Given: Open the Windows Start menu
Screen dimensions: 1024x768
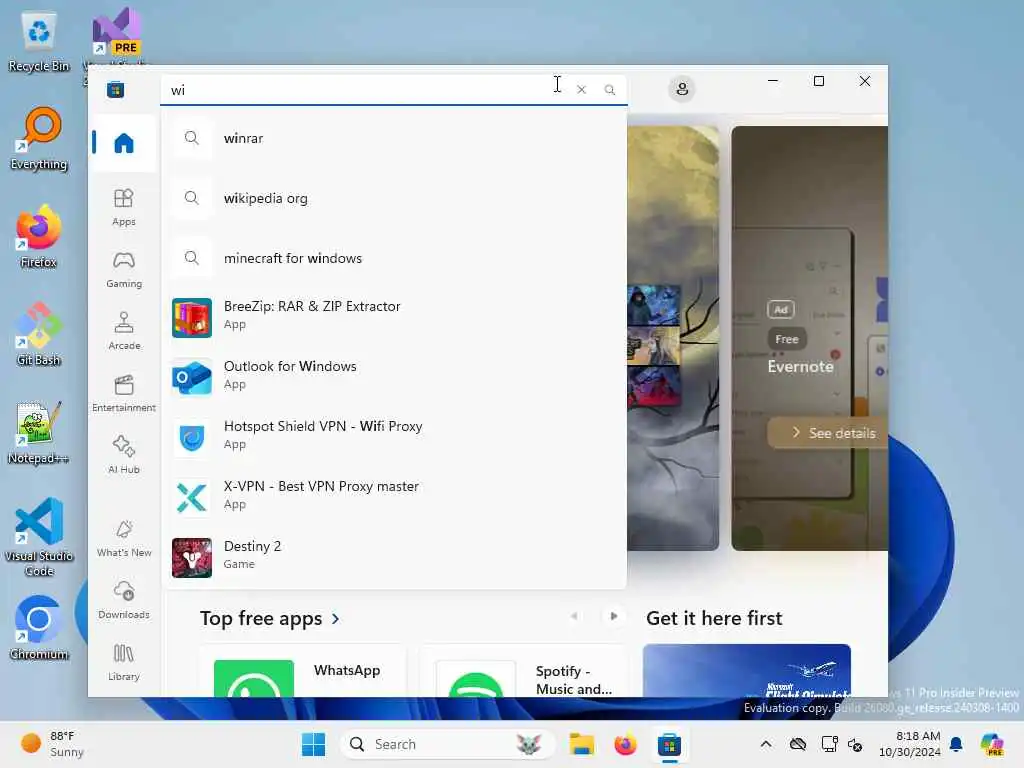Looking at the screenshot, I should (313, 744).
